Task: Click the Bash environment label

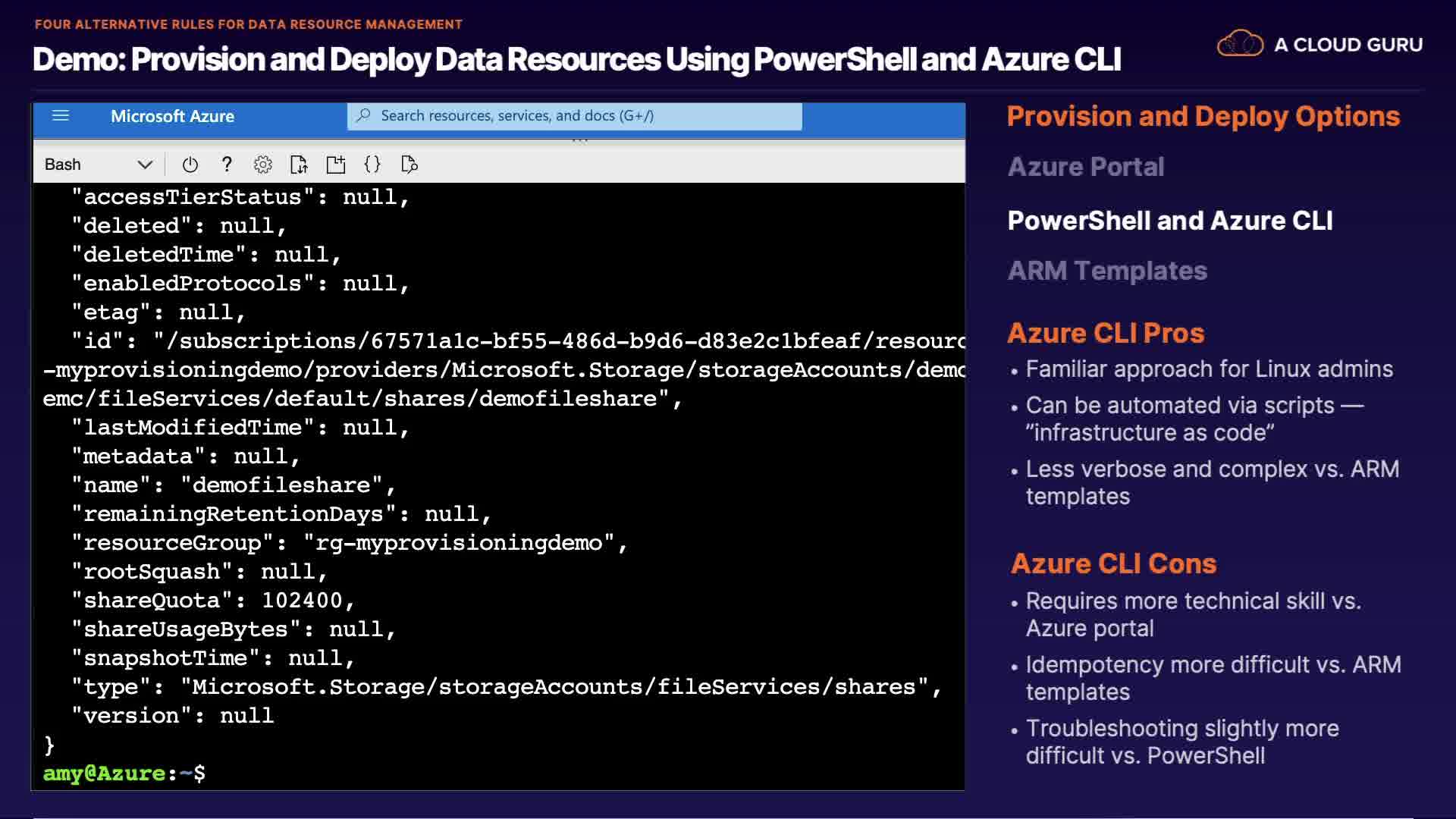Action: (x=63, y=165)
